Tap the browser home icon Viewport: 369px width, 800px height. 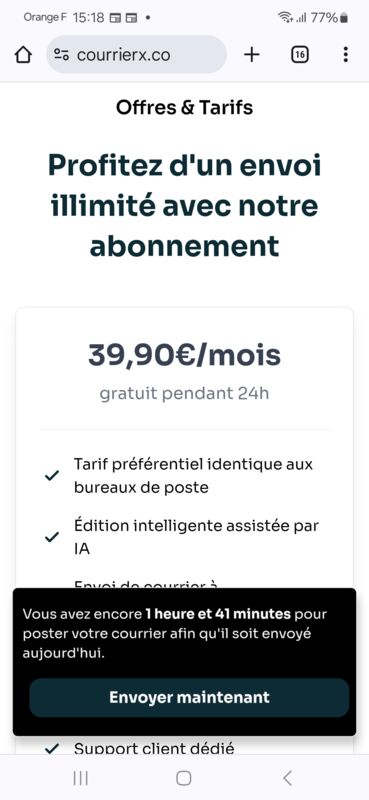(23, 55)
